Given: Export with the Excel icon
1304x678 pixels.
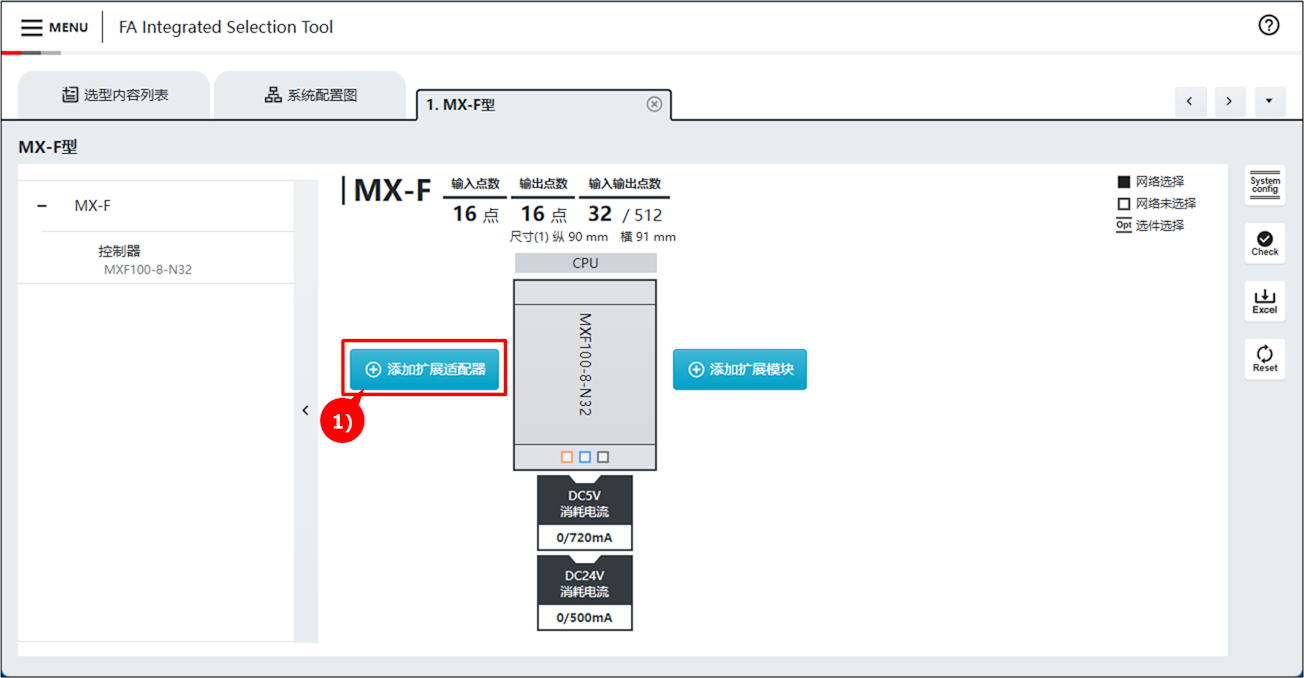Looking at the screenshot, I should point(1264,301).
